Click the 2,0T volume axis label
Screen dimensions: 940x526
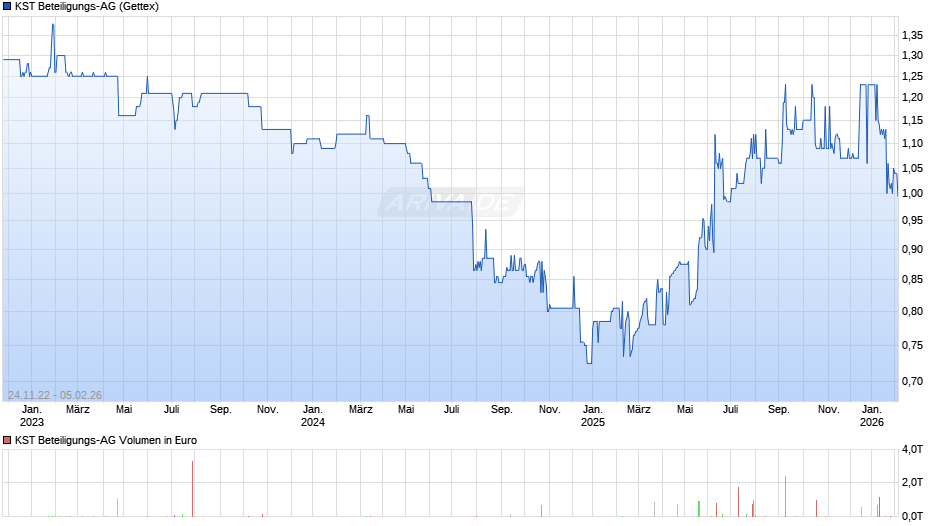(x=912, y=483)
